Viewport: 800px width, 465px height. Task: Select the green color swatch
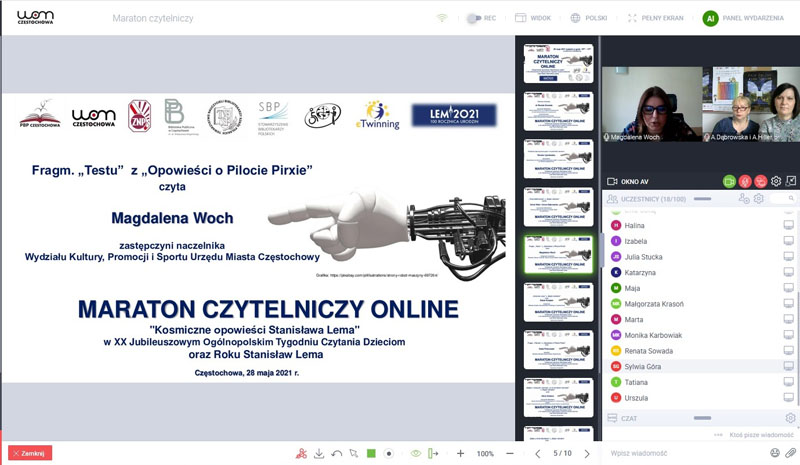pos(371,453)
